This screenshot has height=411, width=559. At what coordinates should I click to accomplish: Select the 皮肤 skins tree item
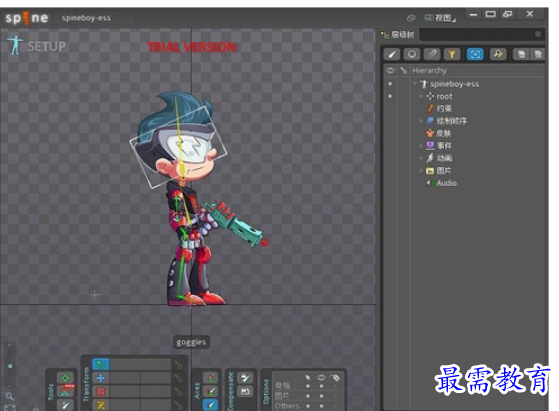pyautogui.click(x=439, y=133)
